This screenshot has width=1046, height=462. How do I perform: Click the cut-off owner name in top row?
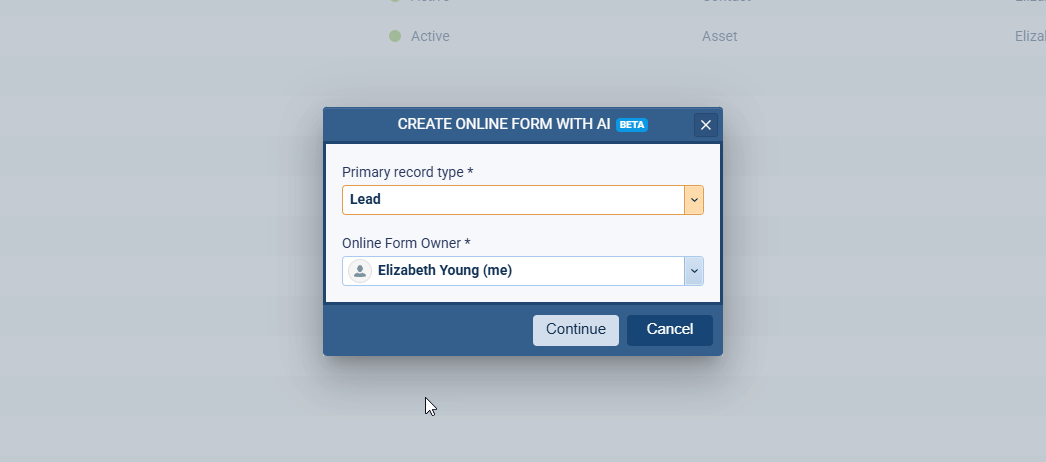[1030, 2]
